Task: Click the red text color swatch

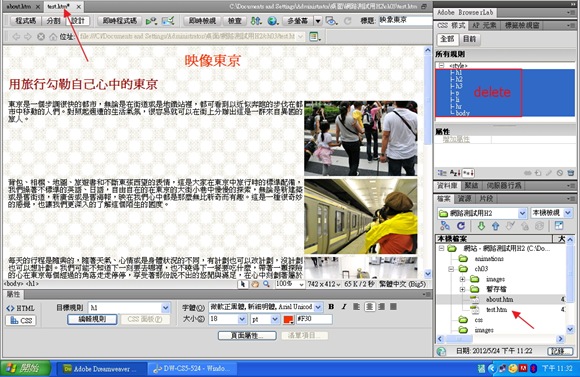Action: [x=288, y=319]
